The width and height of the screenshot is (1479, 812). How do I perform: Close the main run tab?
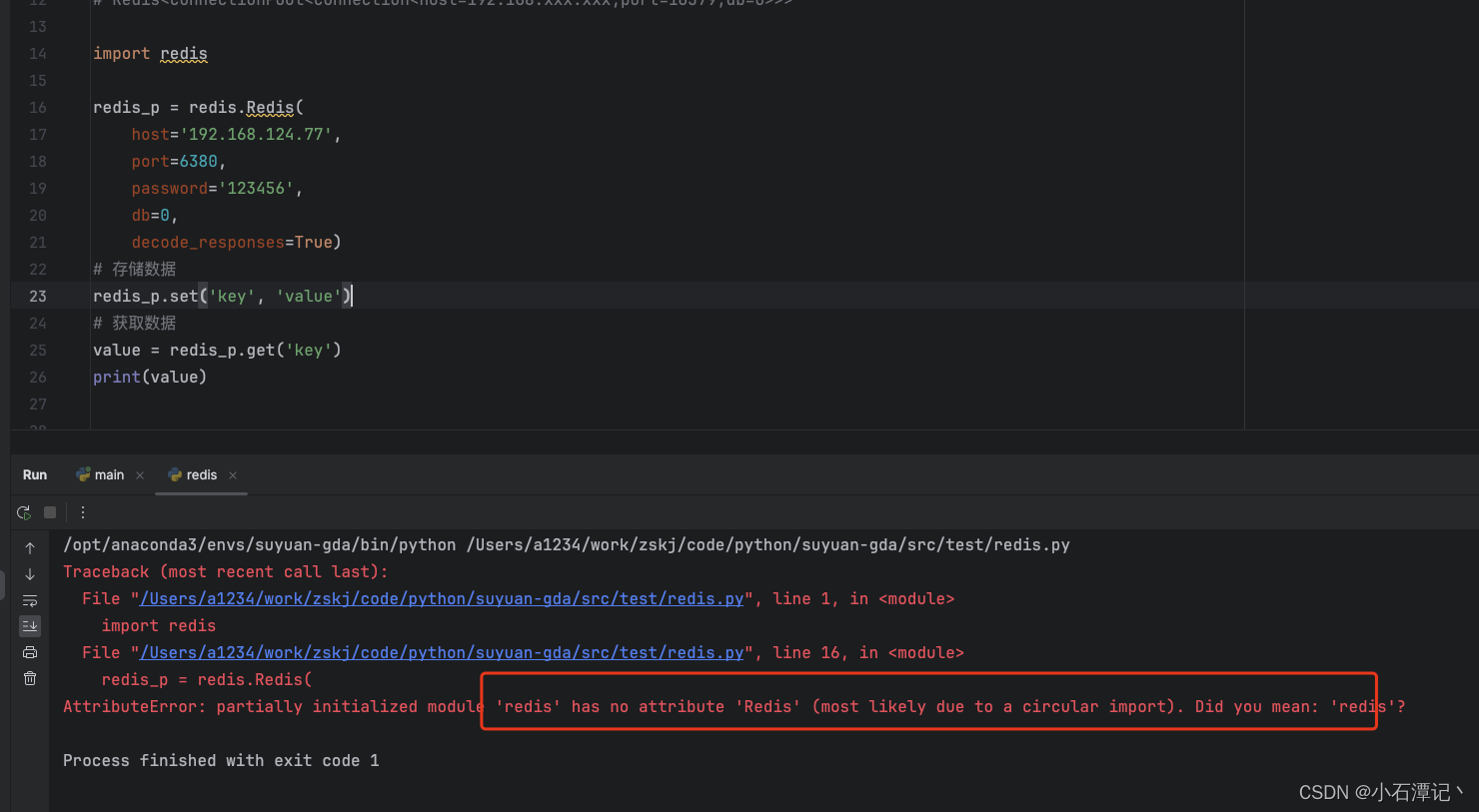[x=140, y=475]
